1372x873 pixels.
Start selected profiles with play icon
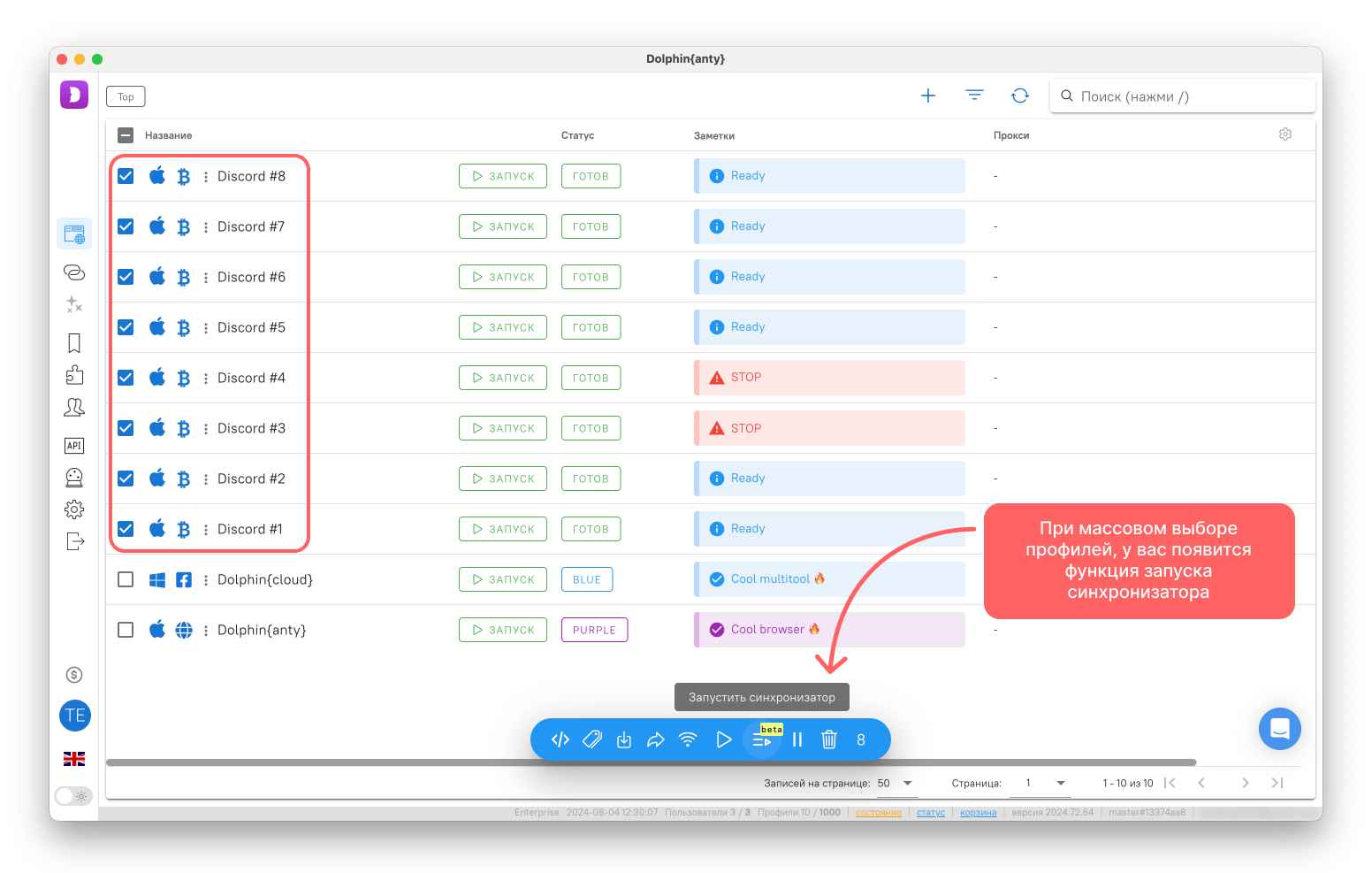[x=724, y=739]
